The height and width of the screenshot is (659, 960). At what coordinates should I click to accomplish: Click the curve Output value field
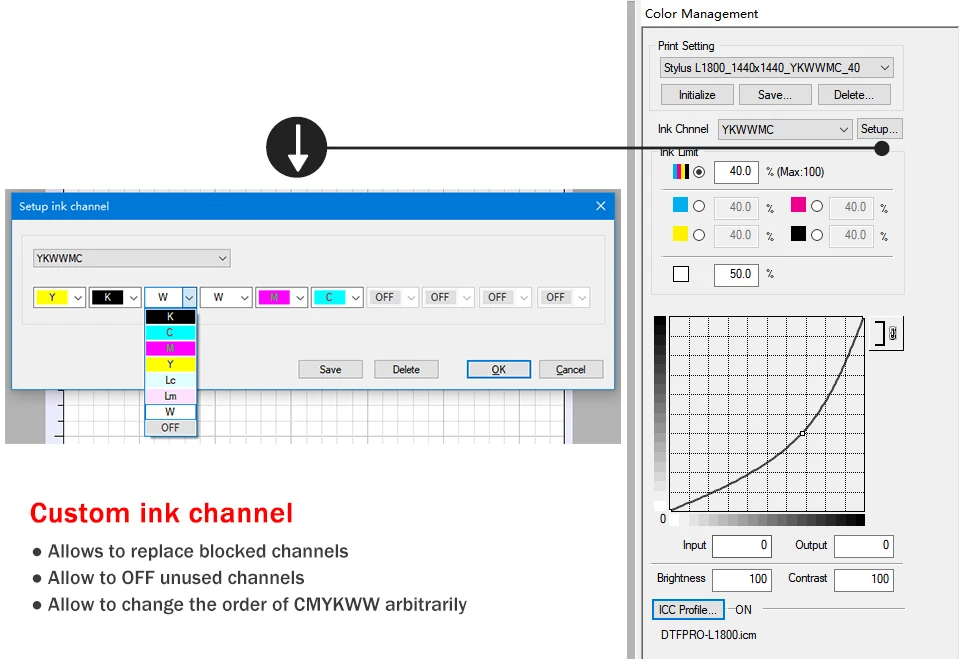(x=863, y=546)
